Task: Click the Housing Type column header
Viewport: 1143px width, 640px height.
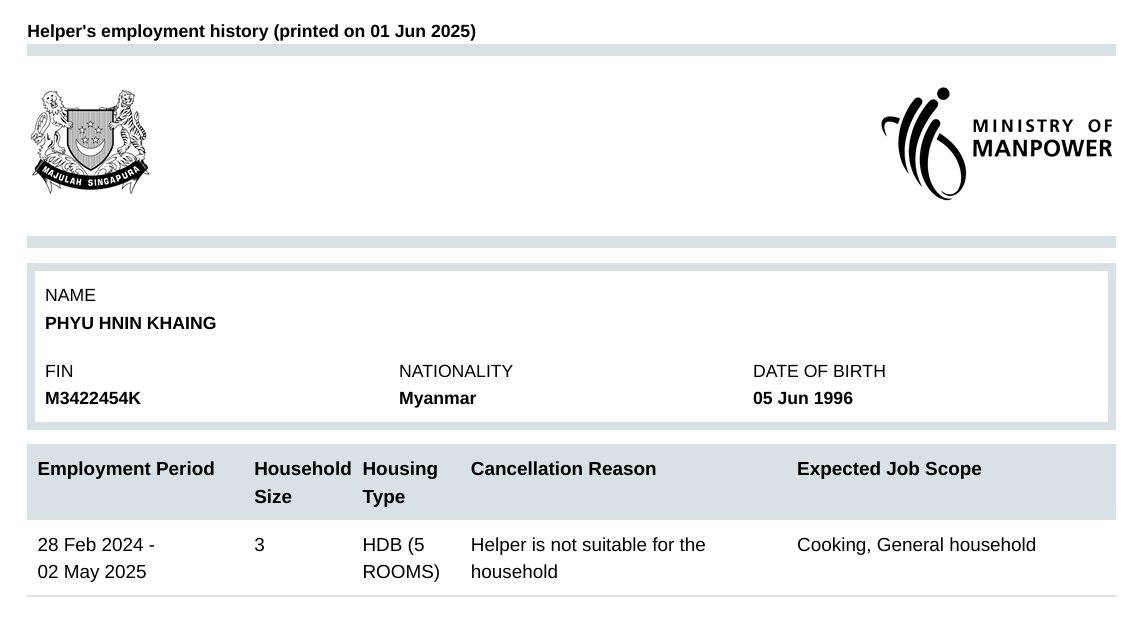Action: click(x=399, y=483)
